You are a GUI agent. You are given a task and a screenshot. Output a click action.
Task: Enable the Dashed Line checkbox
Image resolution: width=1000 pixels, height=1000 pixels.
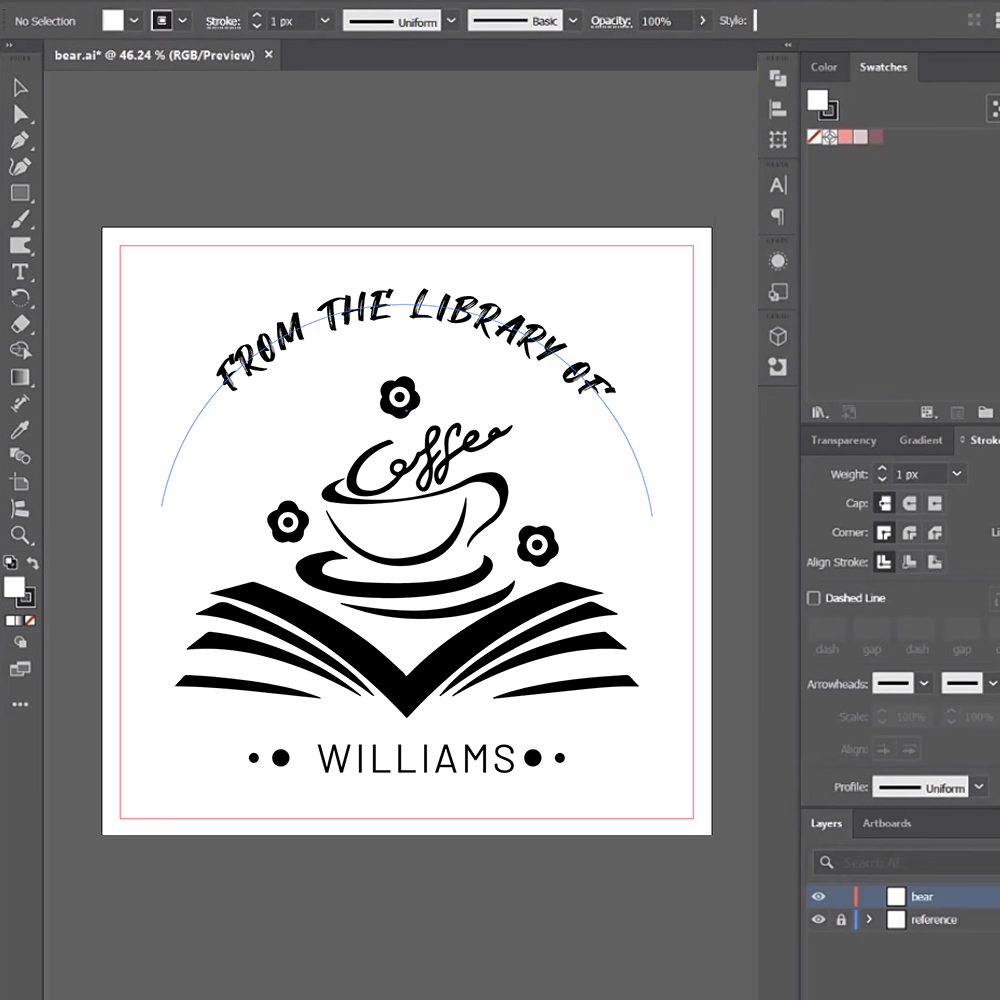(814, 598)
